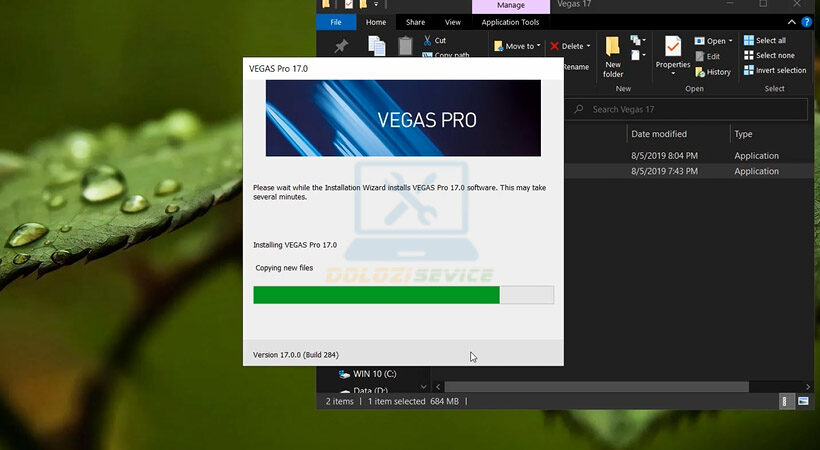Select the WIN 10 (C:) drive
The height and width of the screenshot is (450, 820).
374,374
